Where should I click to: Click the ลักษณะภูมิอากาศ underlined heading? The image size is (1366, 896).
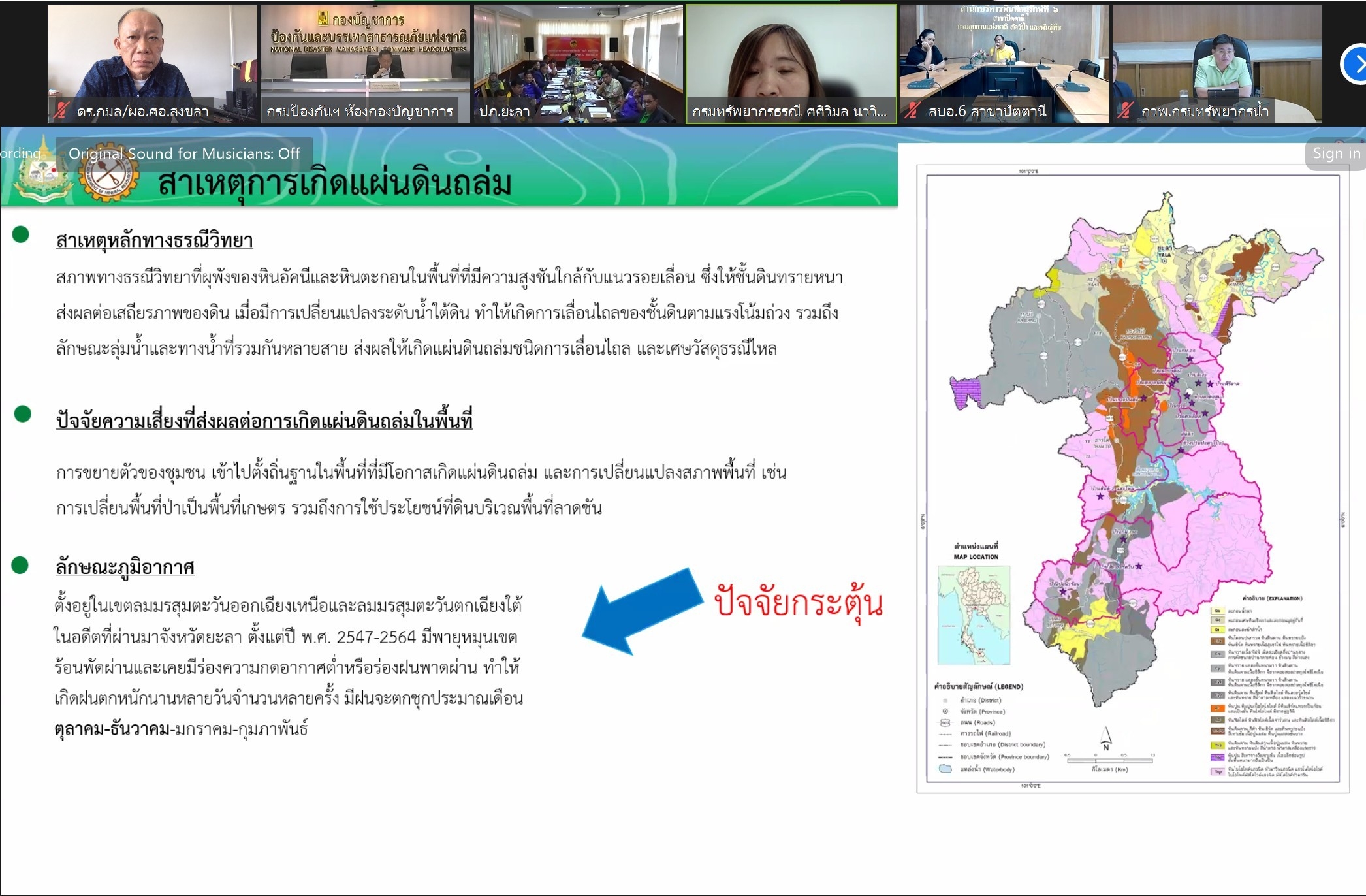(x=125, y=567)
